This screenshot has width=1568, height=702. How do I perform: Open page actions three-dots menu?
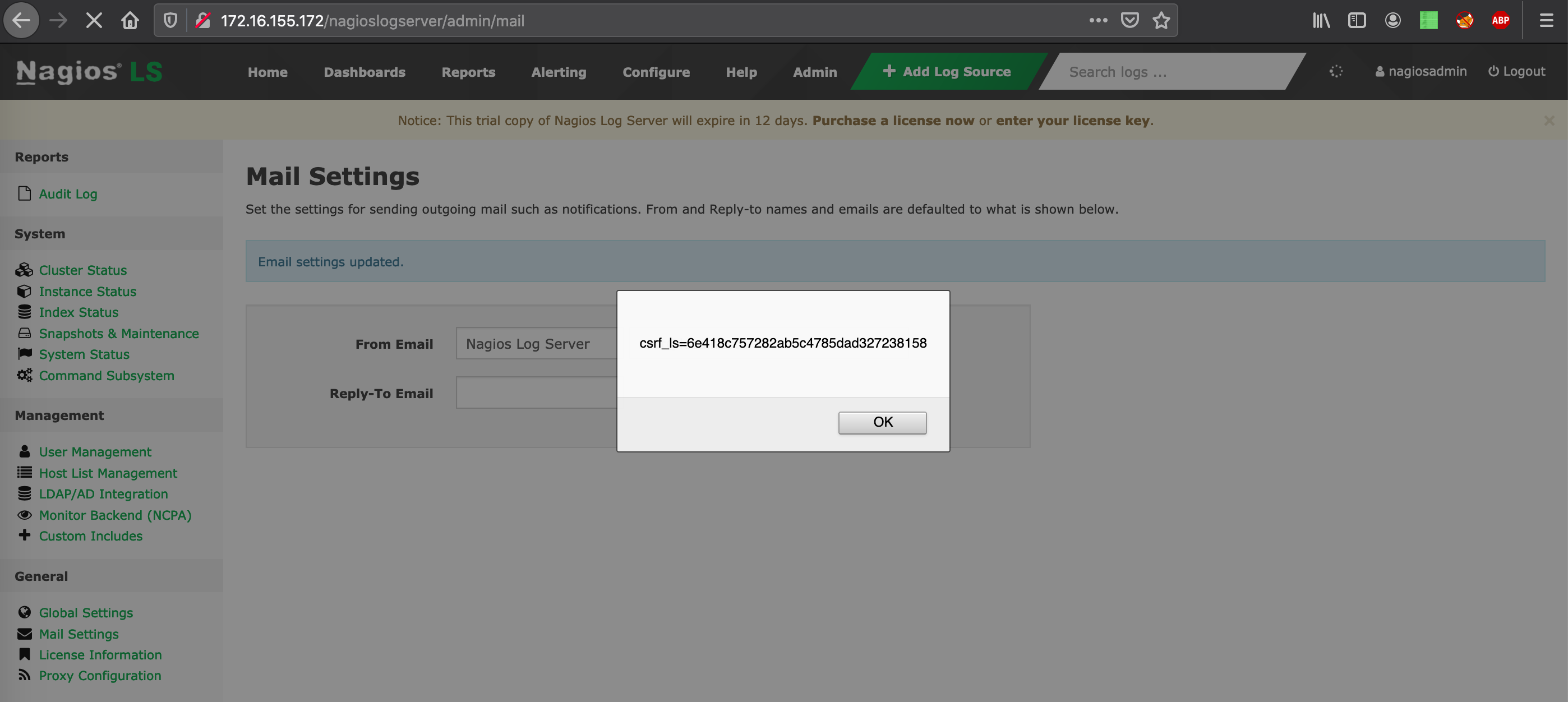point(1098,21)
